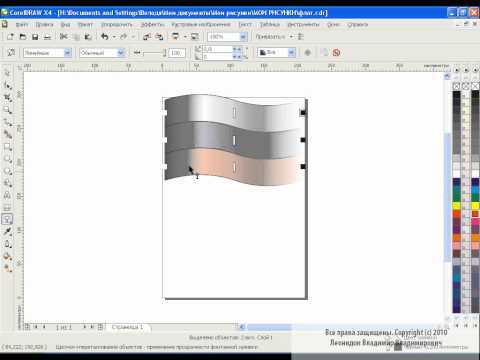Select the Страница 1 page tab
480x360 pixels.
coord(127,327)
